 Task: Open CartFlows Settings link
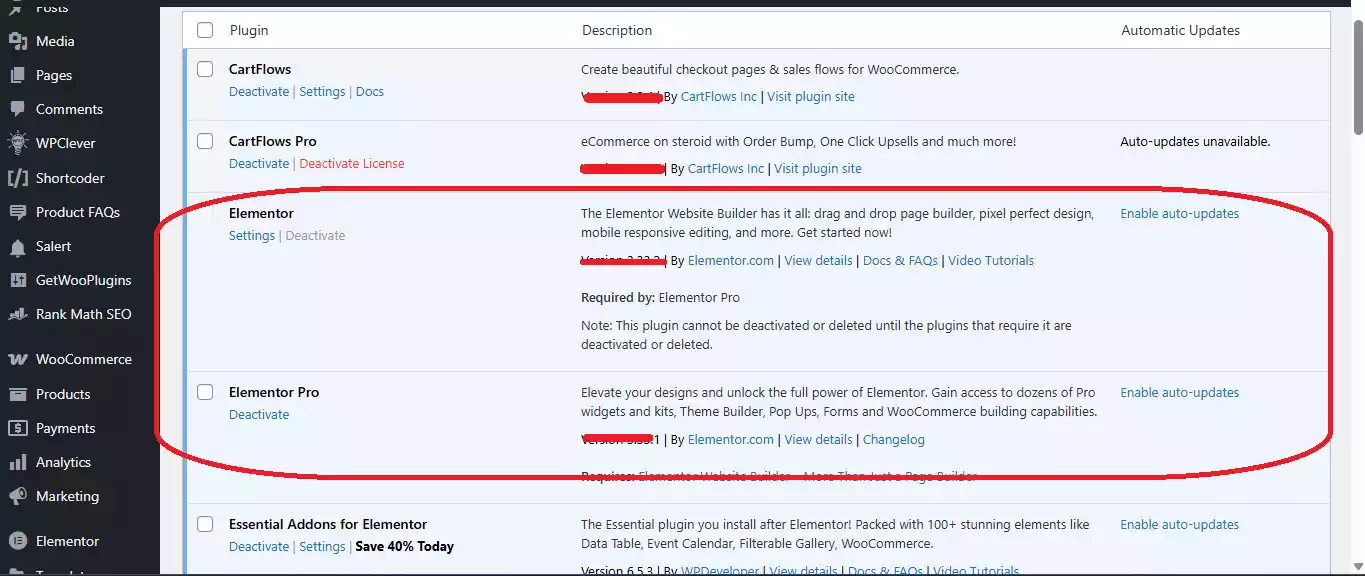coord(322,91)
